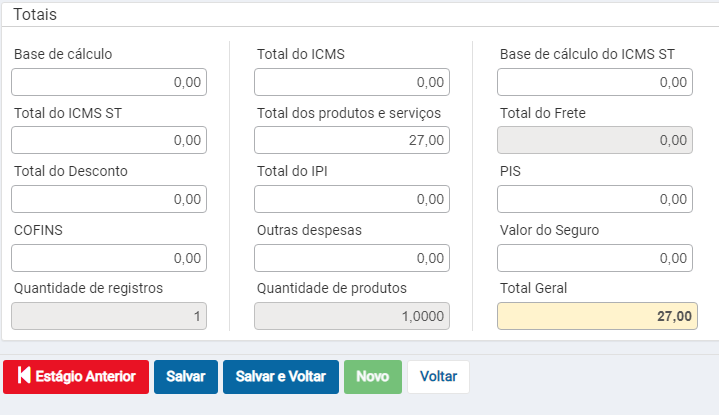Select the PIS input field
Viewport: 719px width, 415px height.
pyautogui.click(x=595, y=199)
